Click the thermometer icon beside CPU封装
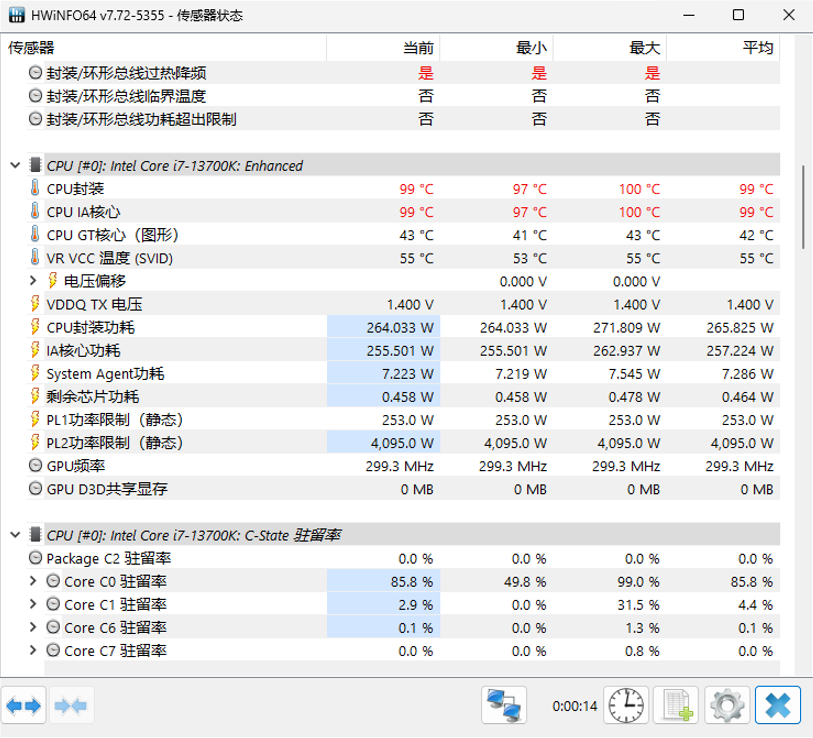The width and height of the screenshot is (813, 738). [36, 189]
